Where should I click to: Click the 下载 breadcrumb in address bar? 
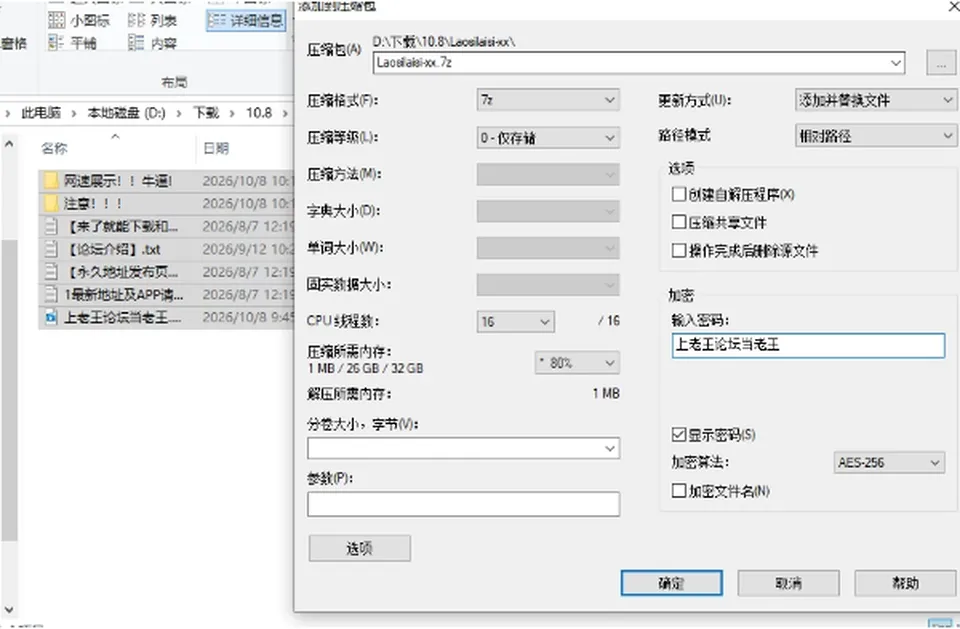tap(206, 113)
